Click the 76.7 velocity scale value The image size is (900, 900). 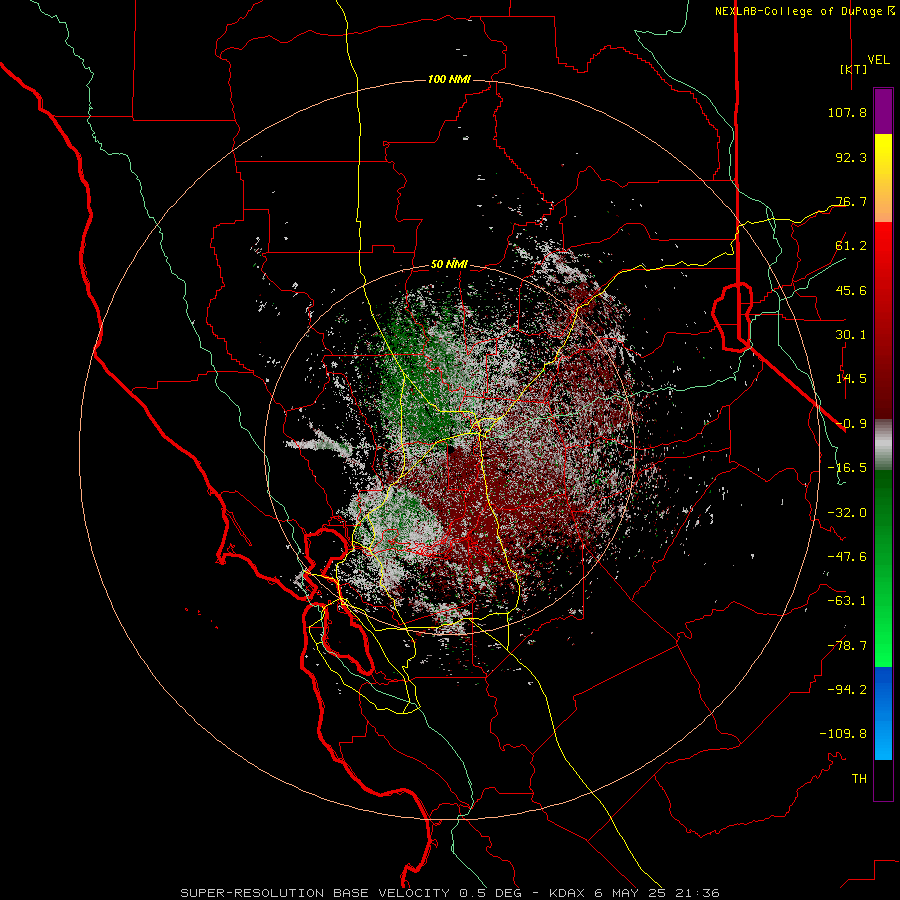tap(851, 201)
